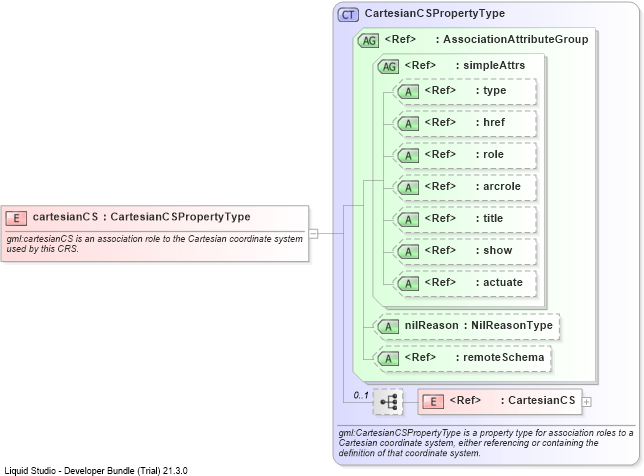Click the A icon of actuate attribute
This screenshot has height=476, width=644.
[408, 284]
